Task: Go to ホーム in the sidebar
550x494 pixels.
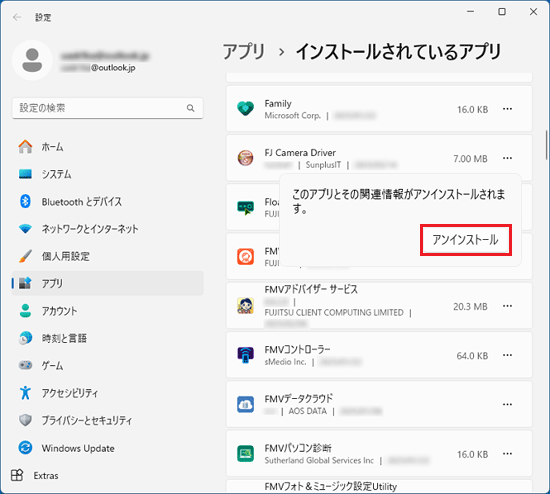Action: (x=107, y=147)
